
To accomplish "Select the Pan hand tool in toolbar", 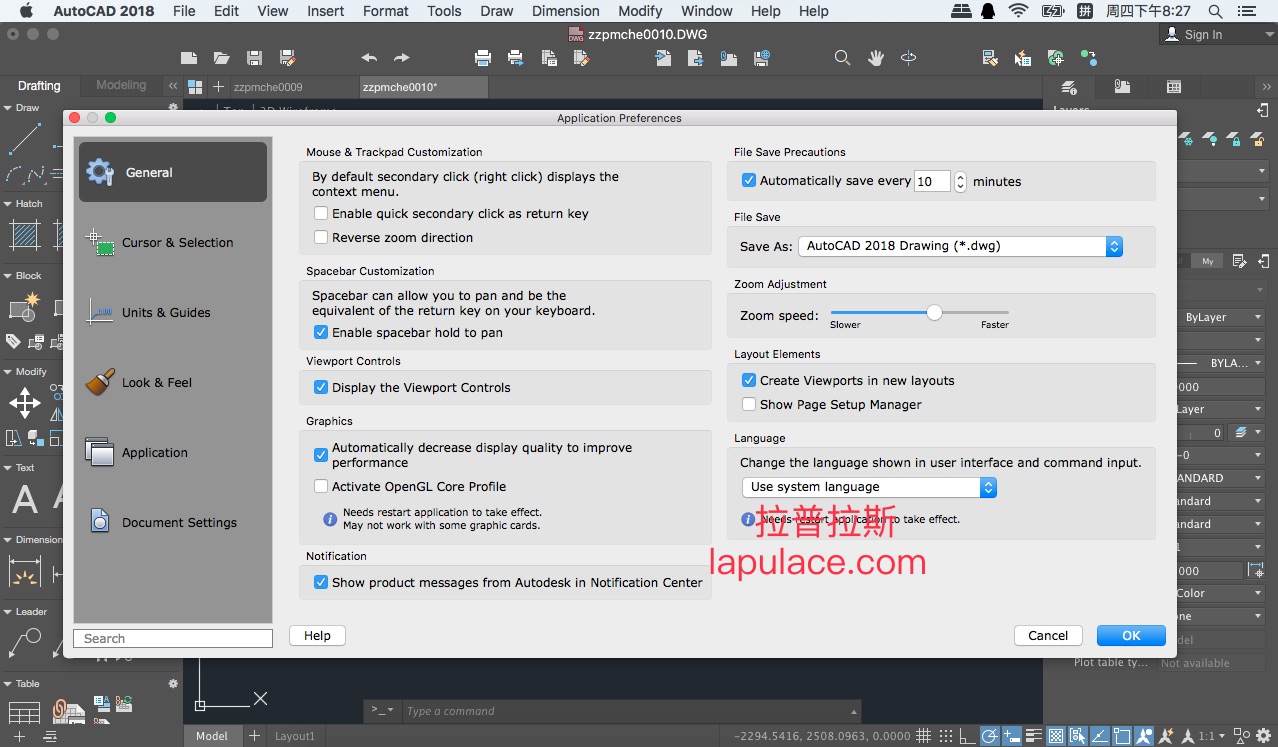I will 876,58.
